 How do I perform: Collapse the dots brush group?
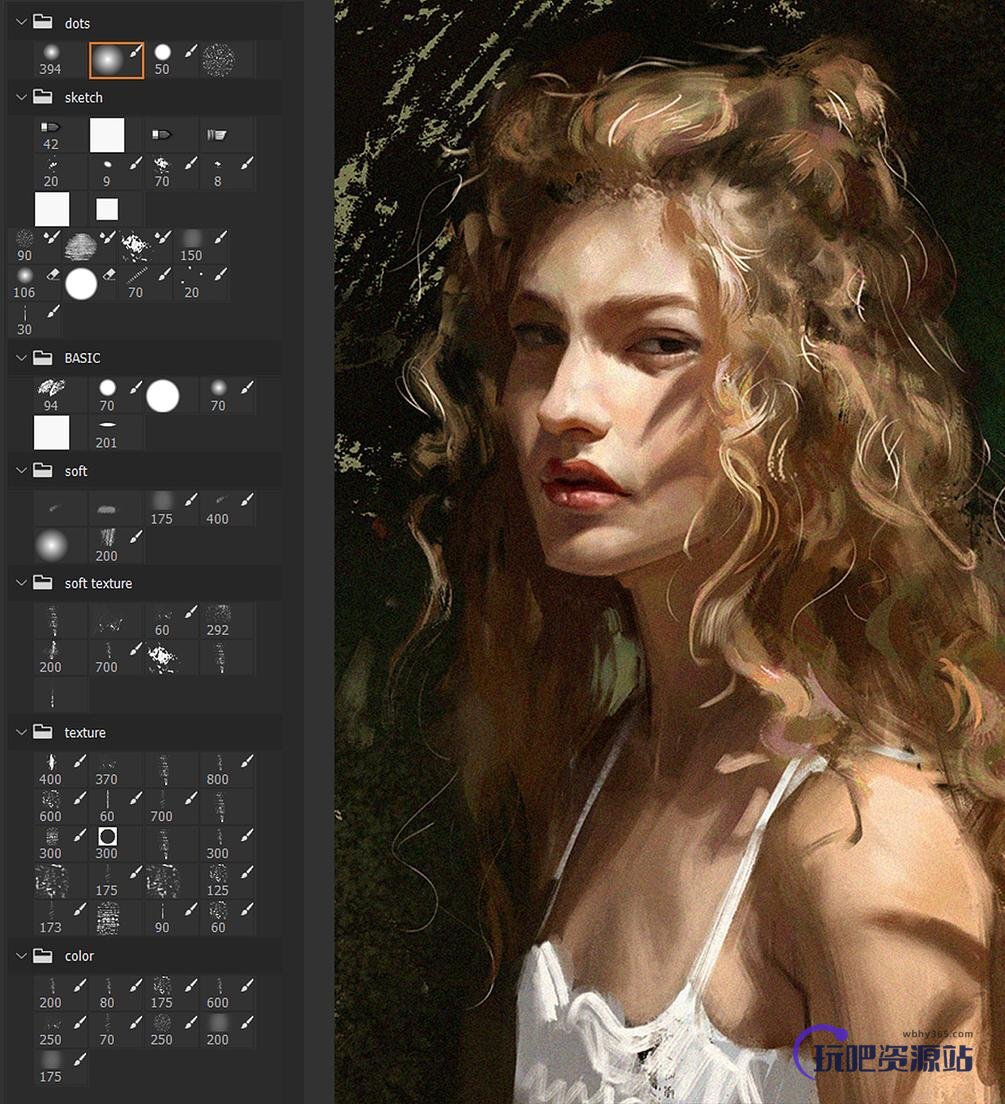click(21, 23)
